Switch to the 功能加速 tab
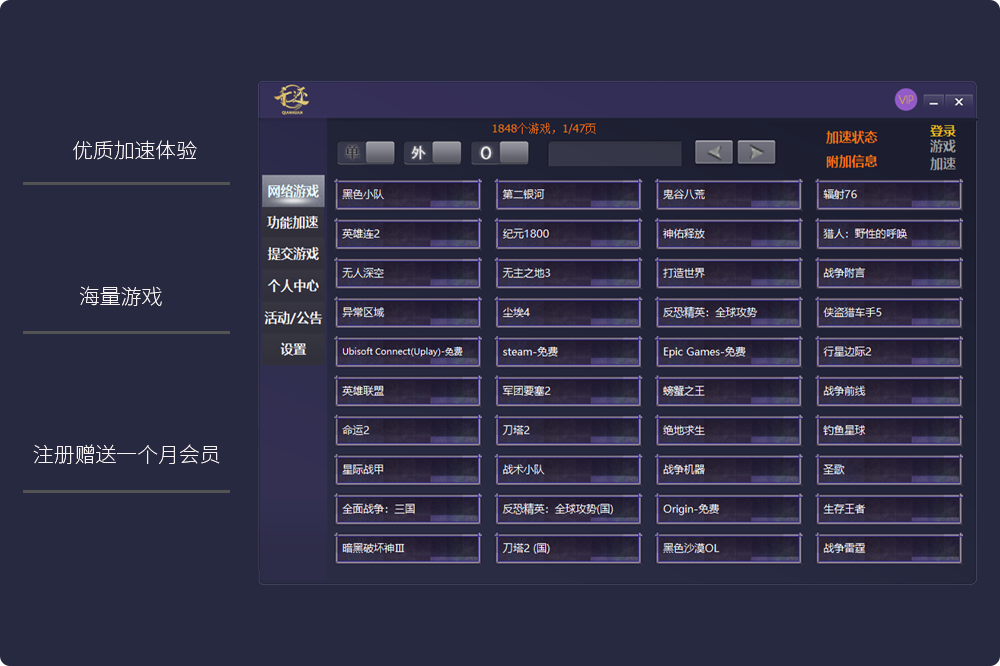Viewport: 1000px width, 666px height. pyautogui.click(x=293, y=222)
